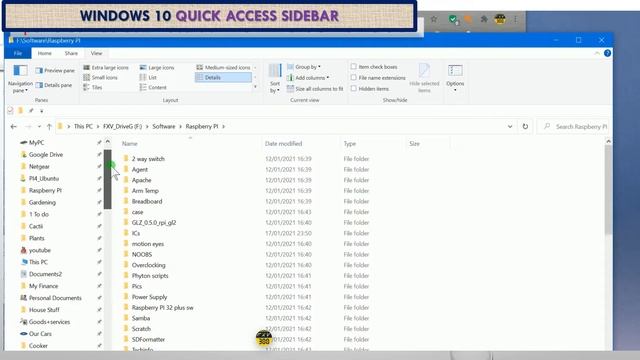Go up one folder level
This screenshot has height=360, width=640.
click(49, 127)
